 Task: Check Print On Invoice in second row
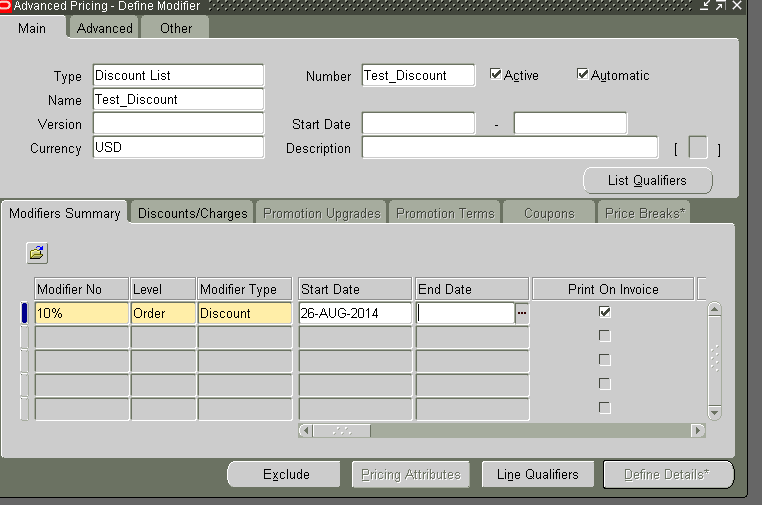(x=605, y=336)
